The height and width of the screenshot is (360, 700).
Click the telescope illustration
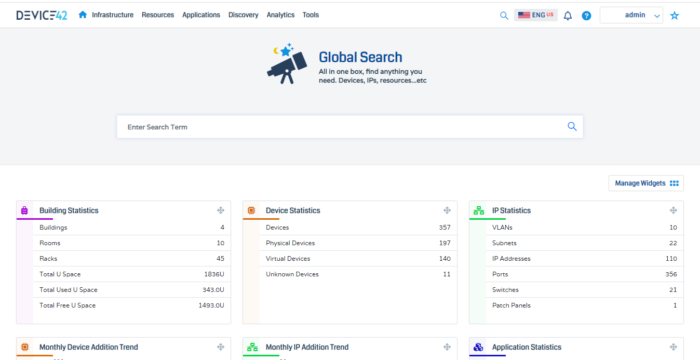coord(287,64)
